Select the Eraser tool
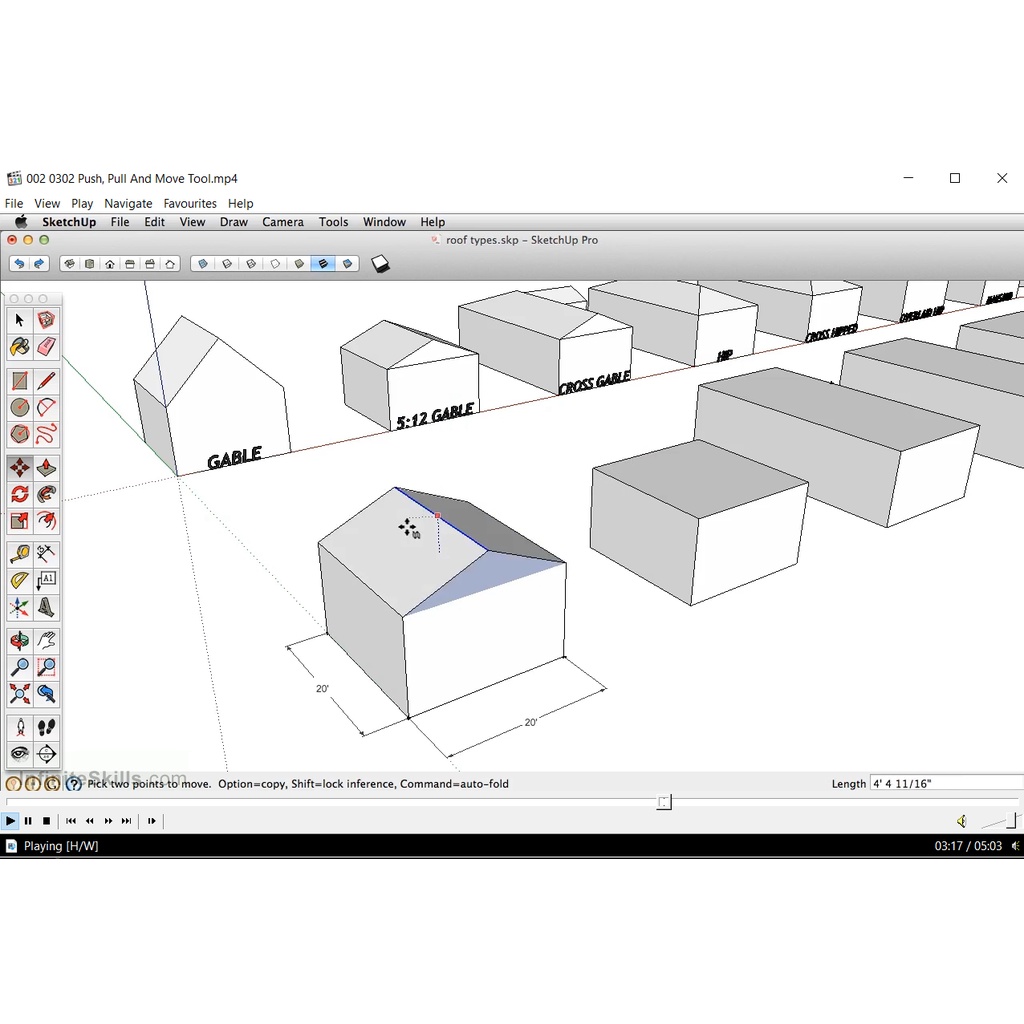 tap(46, 347)
